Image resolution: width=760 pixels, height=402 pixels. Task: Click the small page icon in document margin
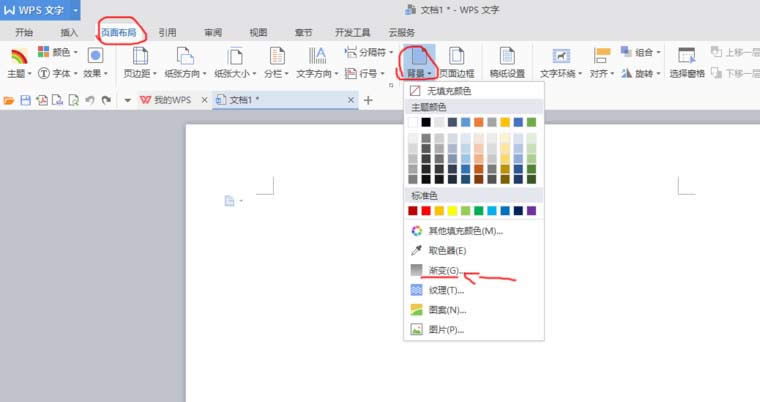(x=230, y=201)
